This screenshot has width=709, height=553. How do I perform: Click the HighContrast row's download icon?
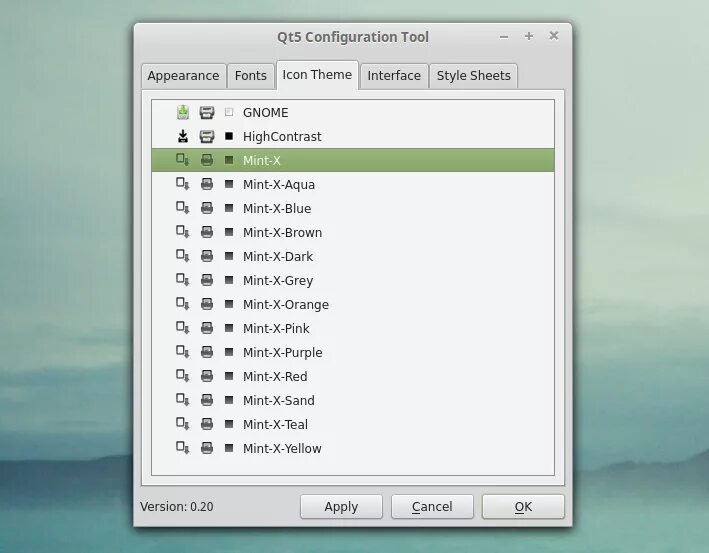[183, 136]
